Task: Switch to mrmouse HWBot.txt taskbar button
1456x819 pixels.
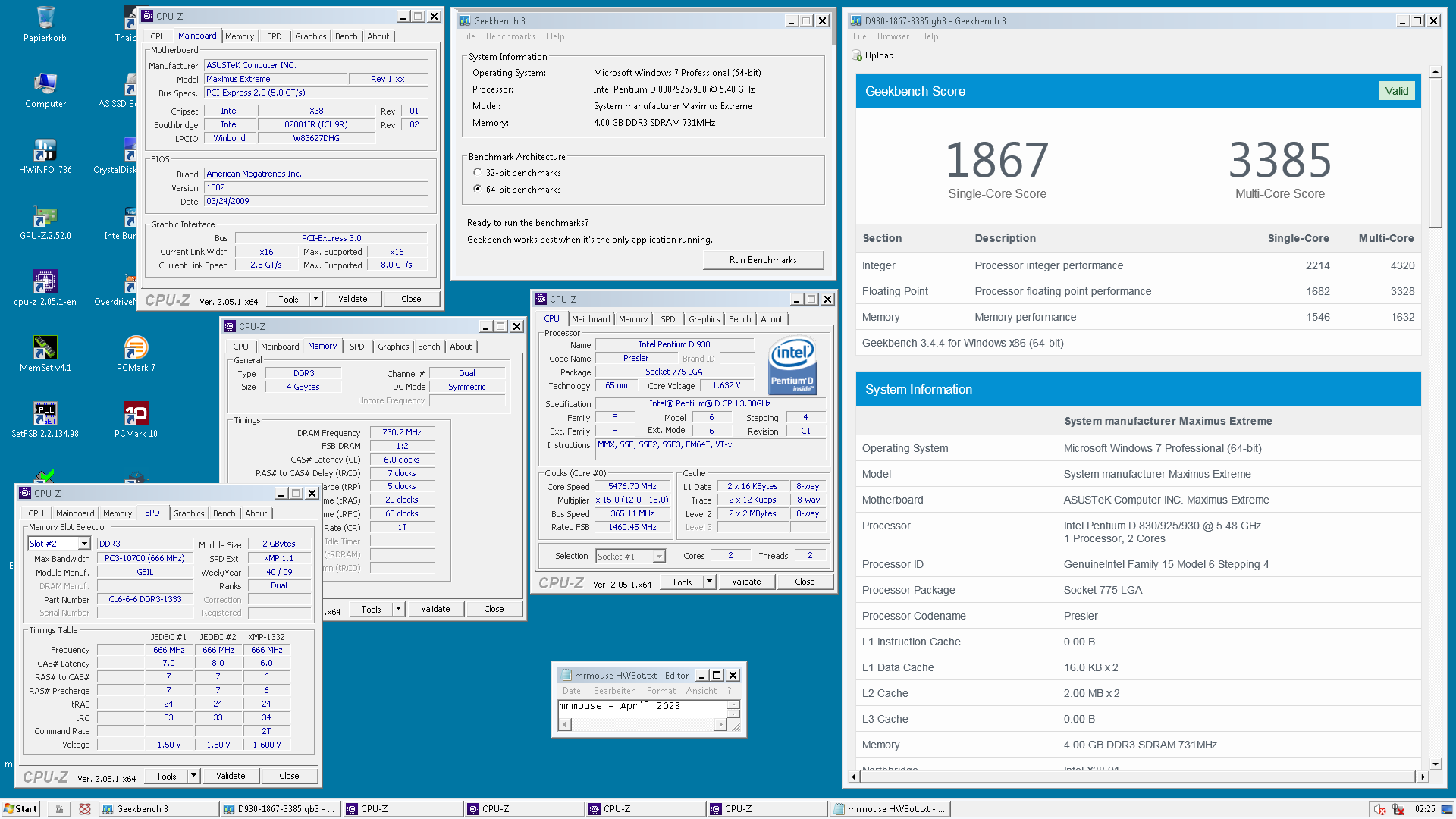Action: tap(890, 809)
